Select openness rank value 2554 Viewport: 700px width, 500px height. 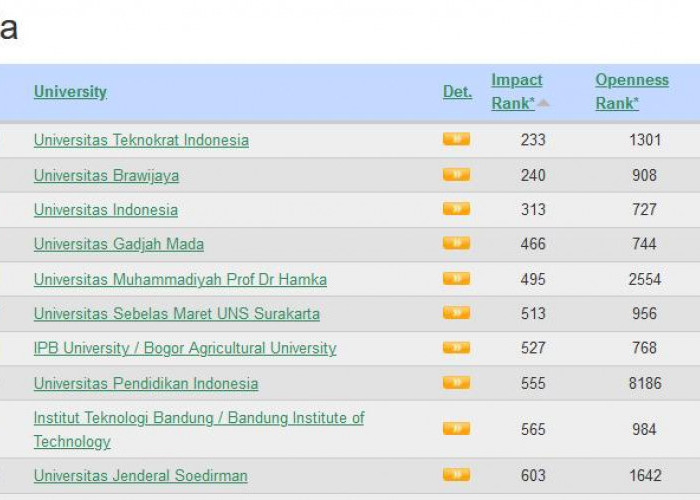click(645, 279)
